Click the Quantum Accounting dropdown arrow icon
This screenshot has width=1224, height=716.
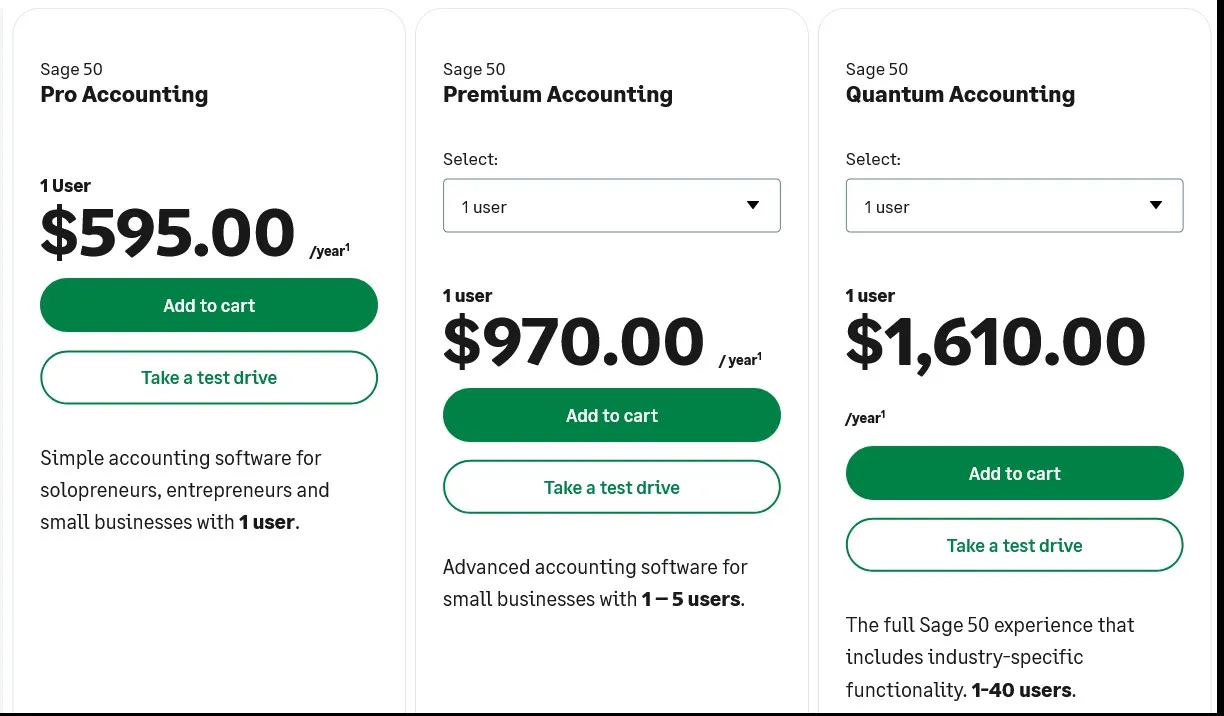[x=1156, y=205]
